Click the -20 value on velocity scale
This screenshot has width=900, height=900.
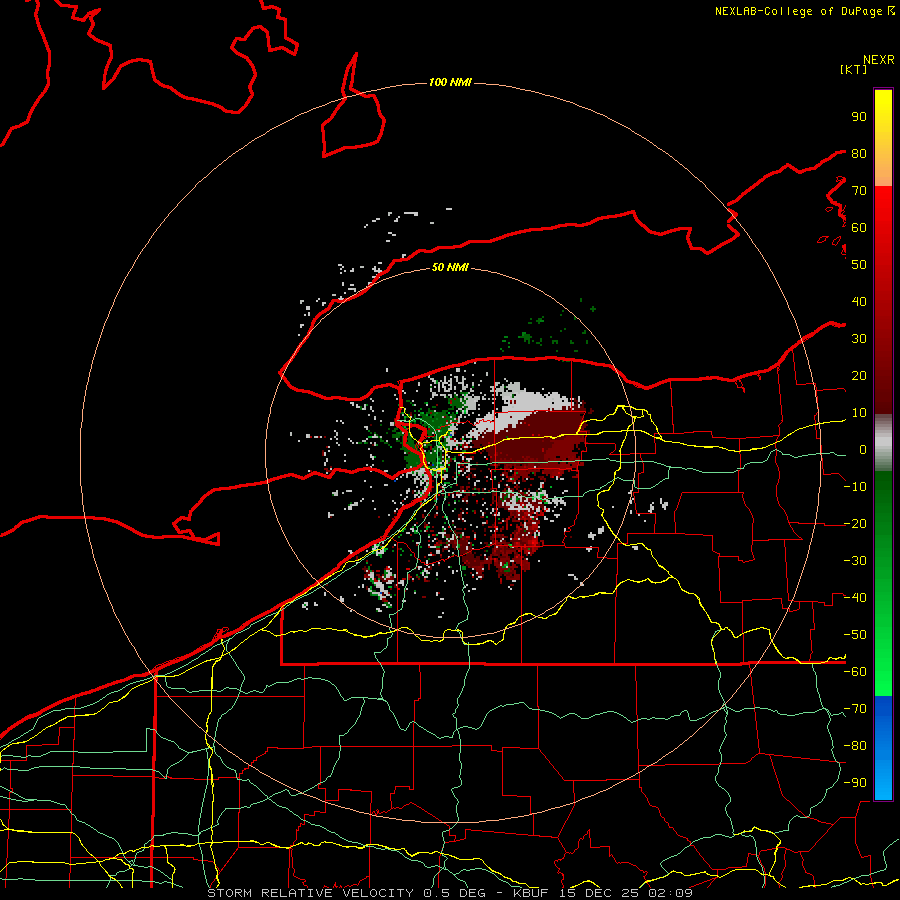click(855, 523)
